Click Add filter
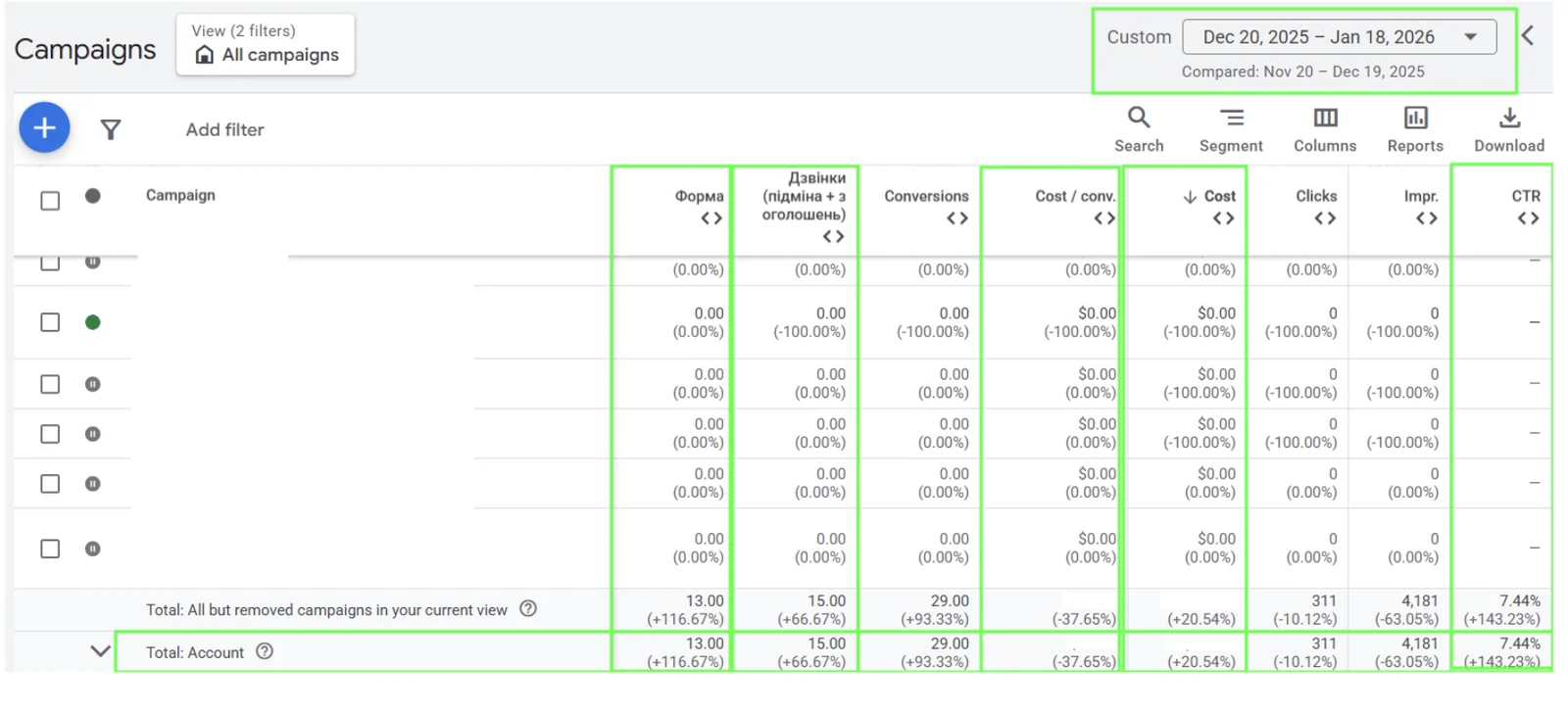Screen dimensions: 1568x716 pyautogui.click(x=224, y=129)
